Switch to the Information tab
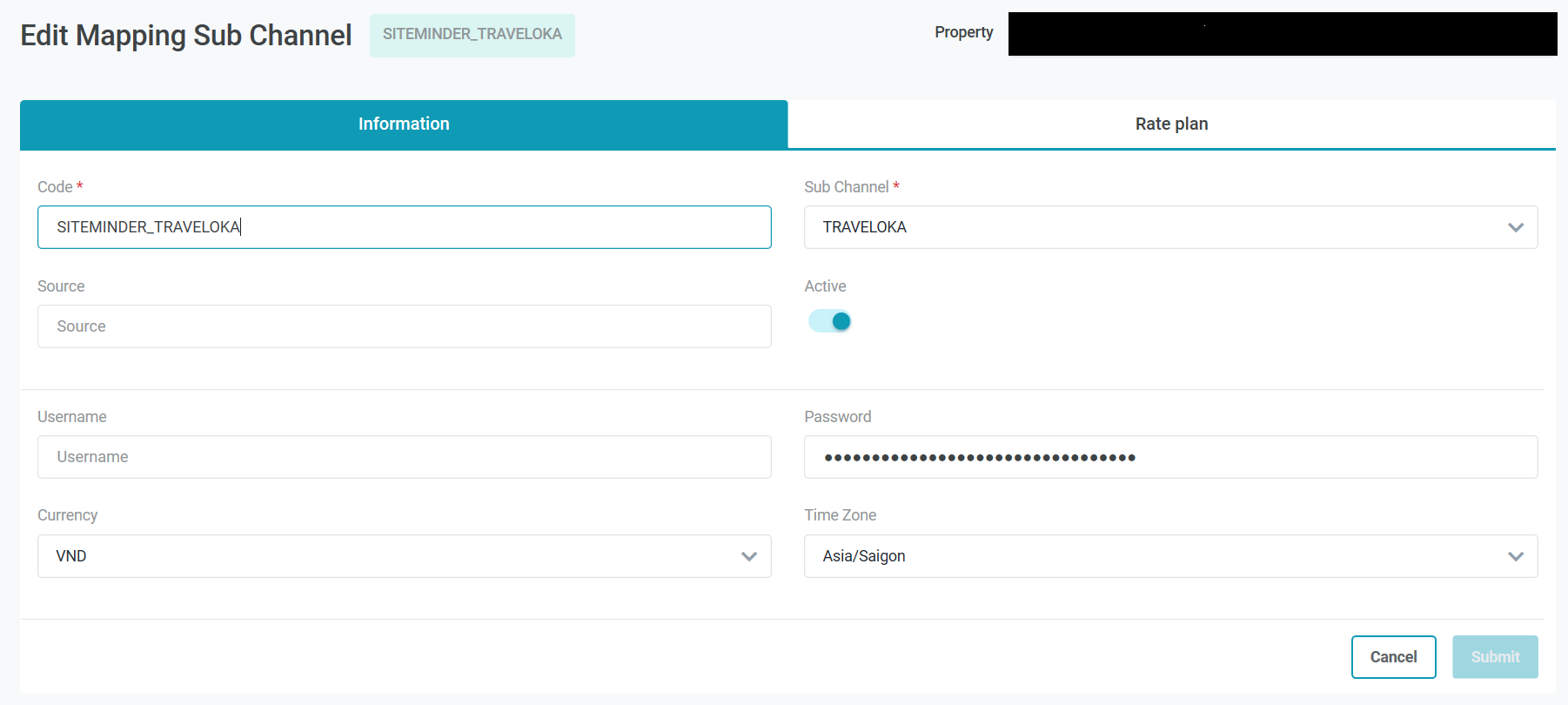Image resolution: width=1568 pixels, height=705 pixels. point(404,124)
